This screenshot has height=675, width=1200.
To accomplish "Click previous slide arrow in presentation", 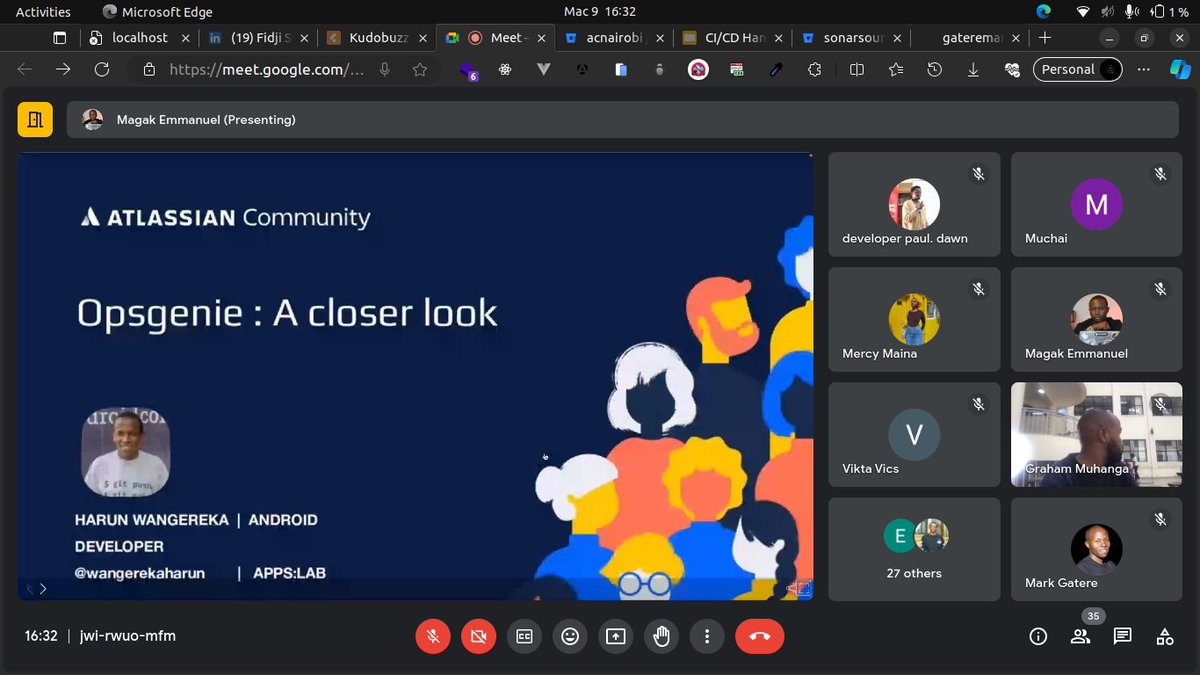I will (x=29, y=589).
